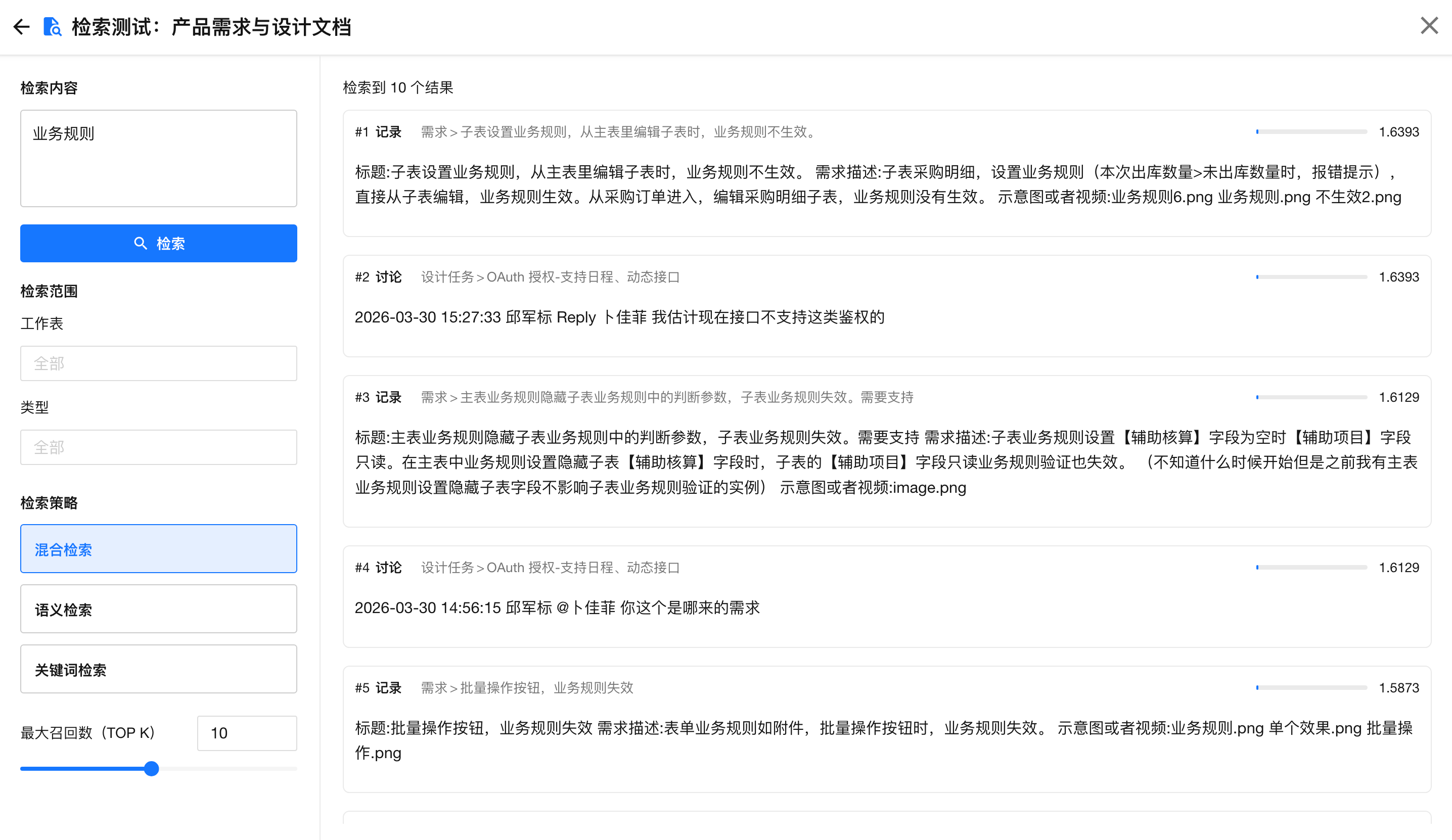Click score bar of result #1
The width and height of the screenshot is (1452, 840).
click(1311, 132)
